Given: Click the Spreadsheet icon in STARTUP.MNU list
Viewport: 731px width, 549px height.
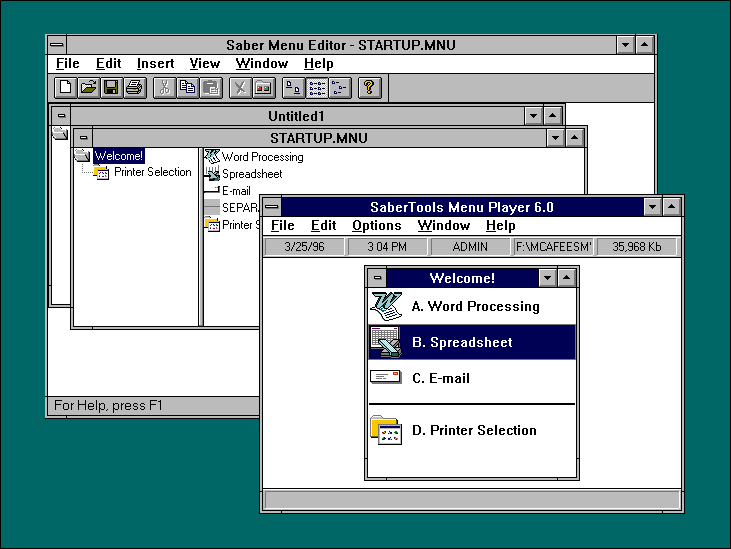Looking at the screenshot, I should 212,173.
